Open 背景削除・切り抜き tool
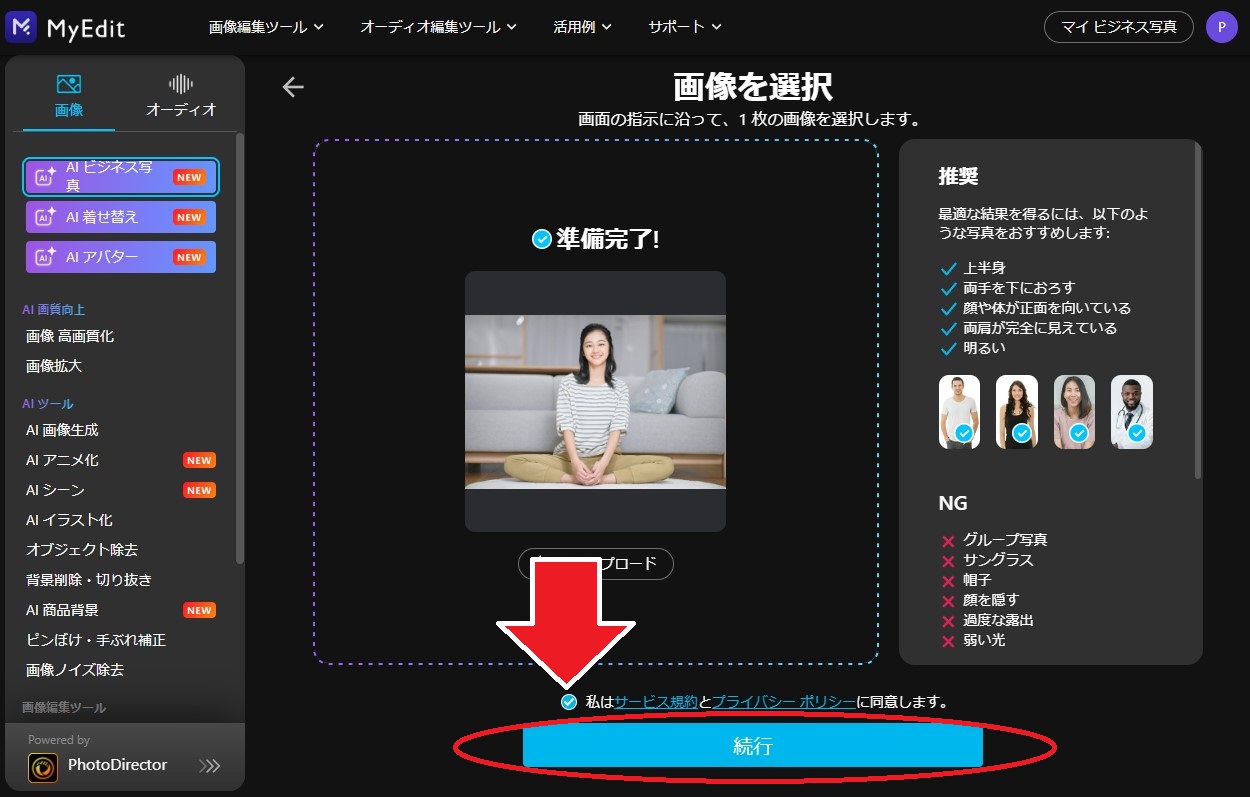 89,580
